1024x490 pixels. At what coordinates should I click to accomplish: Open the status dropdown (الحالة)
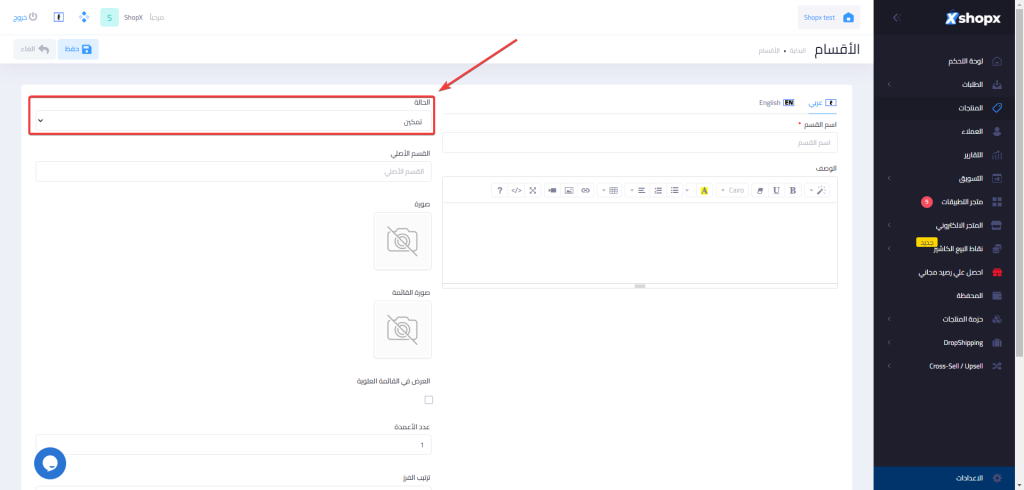coord(233,121)
